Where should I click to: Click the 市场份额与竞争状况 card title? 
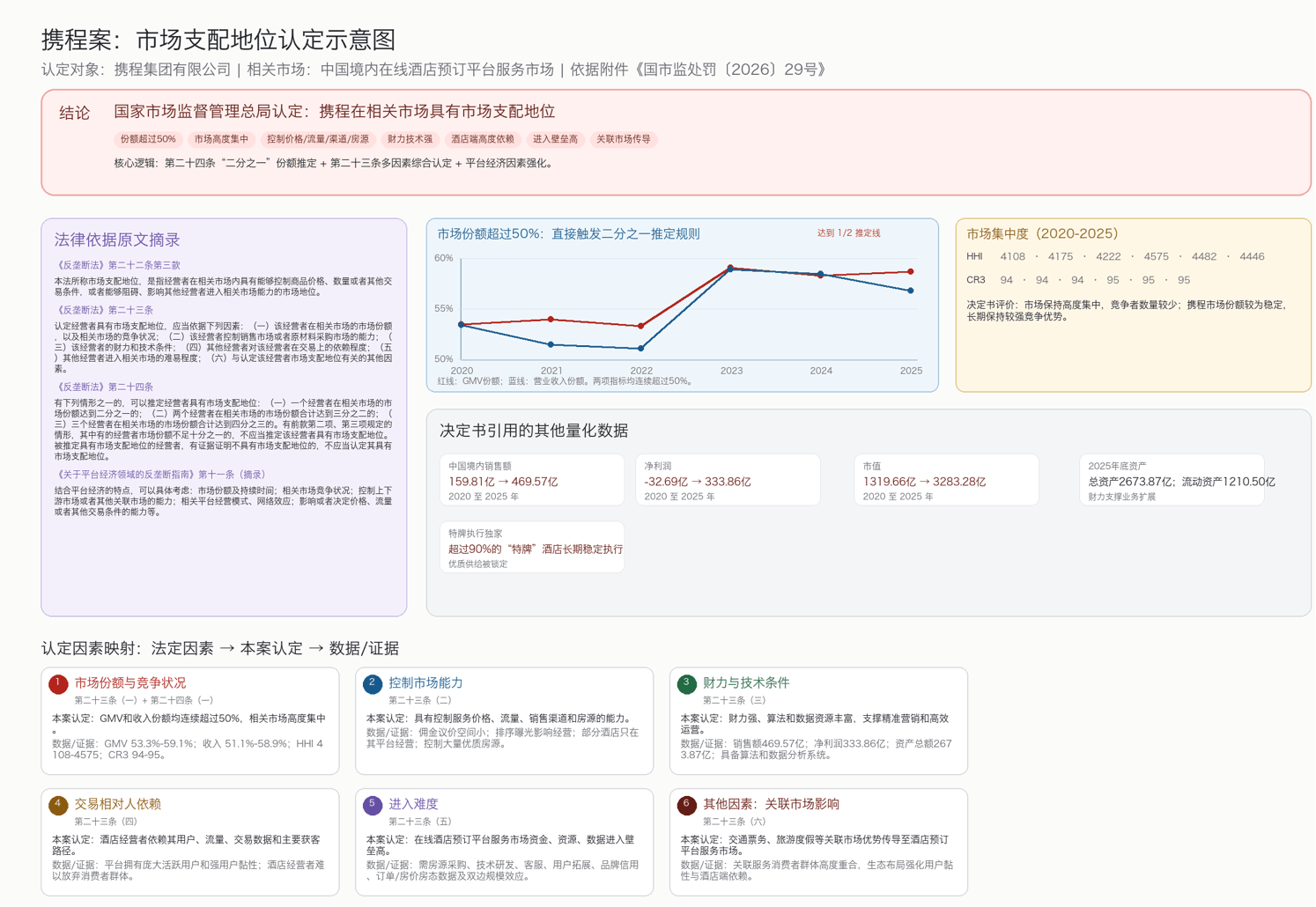point(130,682)
